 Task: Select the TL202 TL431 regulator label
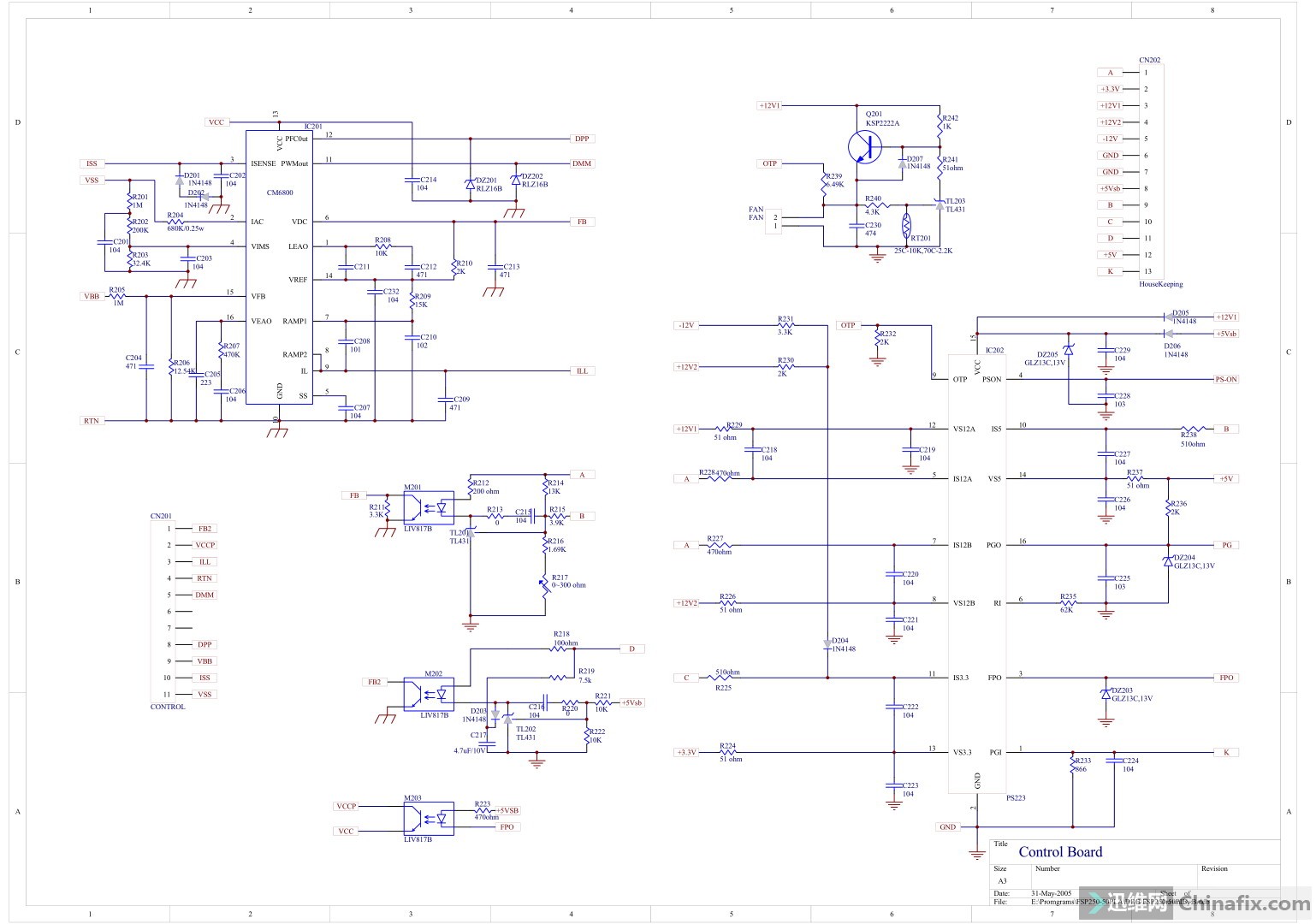(525, 733)
